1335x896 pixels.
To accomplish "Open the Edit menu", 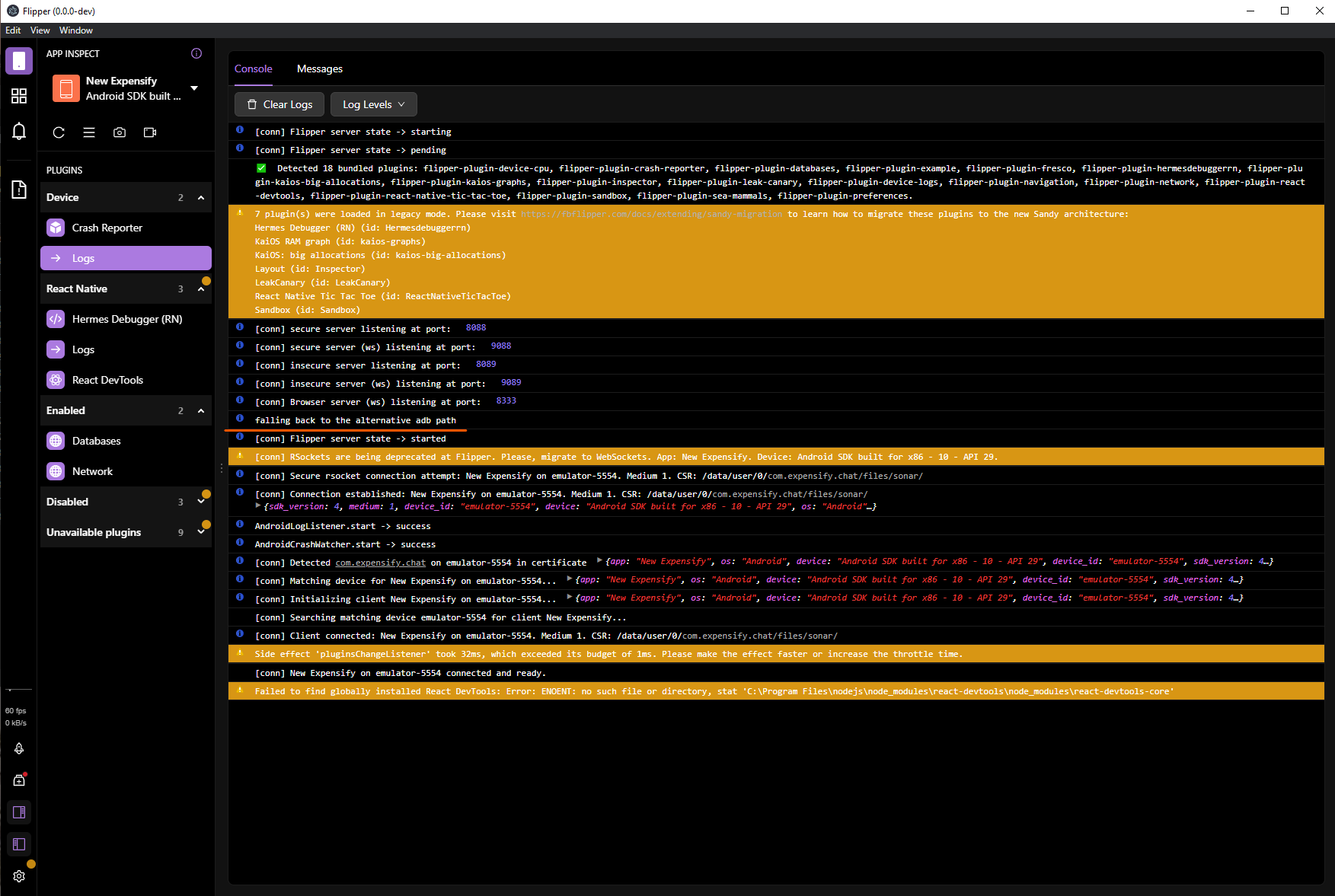I will click(x=13, y=30).
